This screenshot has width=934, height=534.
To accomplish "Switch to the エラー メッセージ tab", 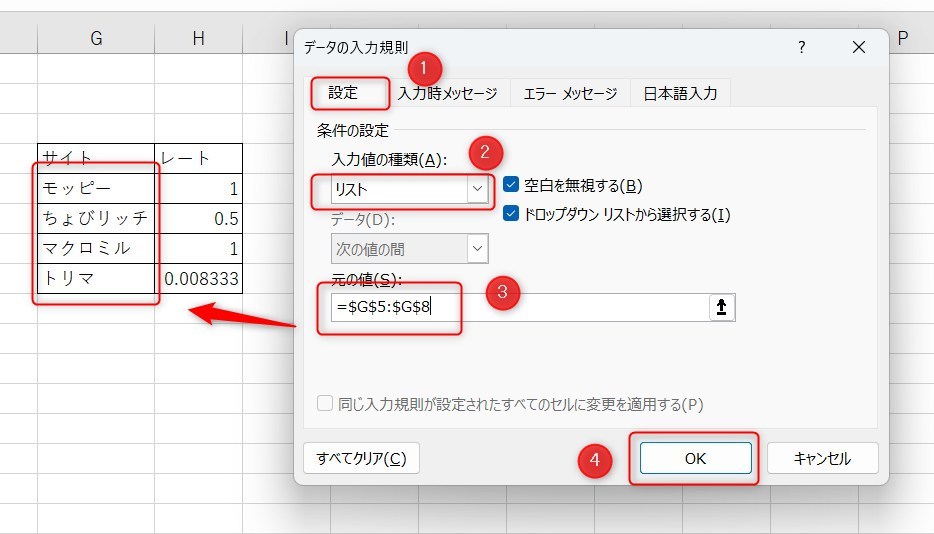I will click(570, 94).
